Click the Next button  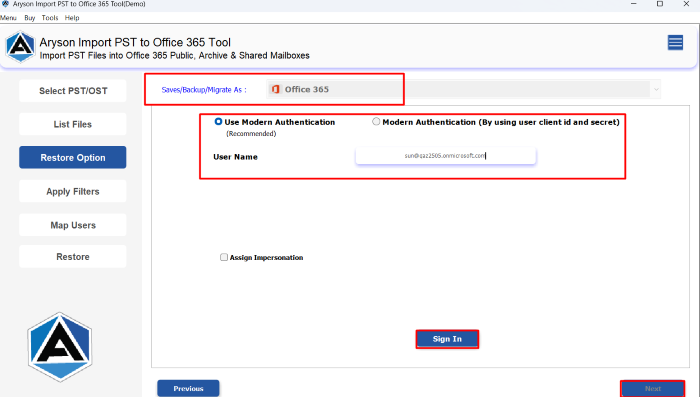[x=652, y=389]
